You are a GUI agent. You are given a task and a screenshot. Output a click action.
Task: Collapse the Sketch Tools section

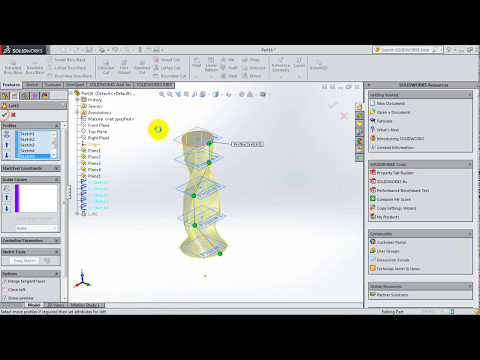tap(56, 252)
